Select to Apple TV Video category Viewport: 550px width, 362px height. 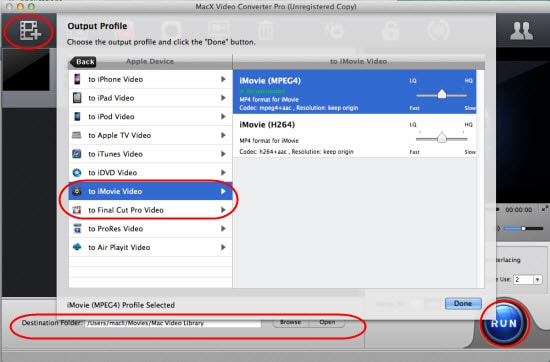coord(150,135)
